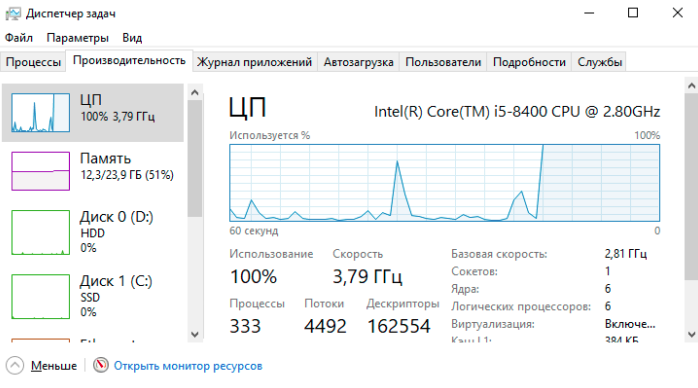Click the Task Manager title bar icon
Image resolution: width=698 pixels, height=388 pixels.
click(13, 14)
